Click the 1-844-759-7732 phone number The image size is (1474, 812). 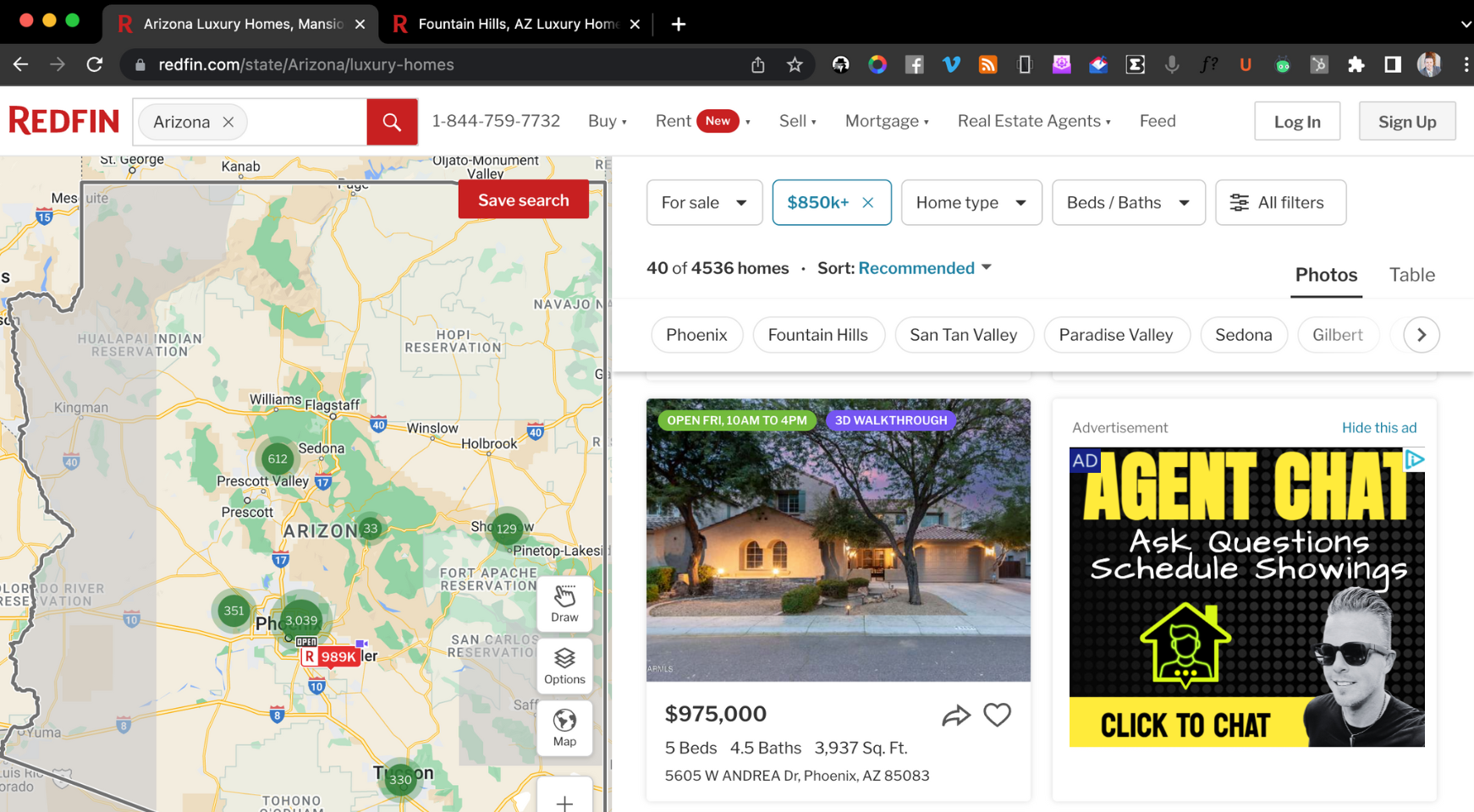496,121
